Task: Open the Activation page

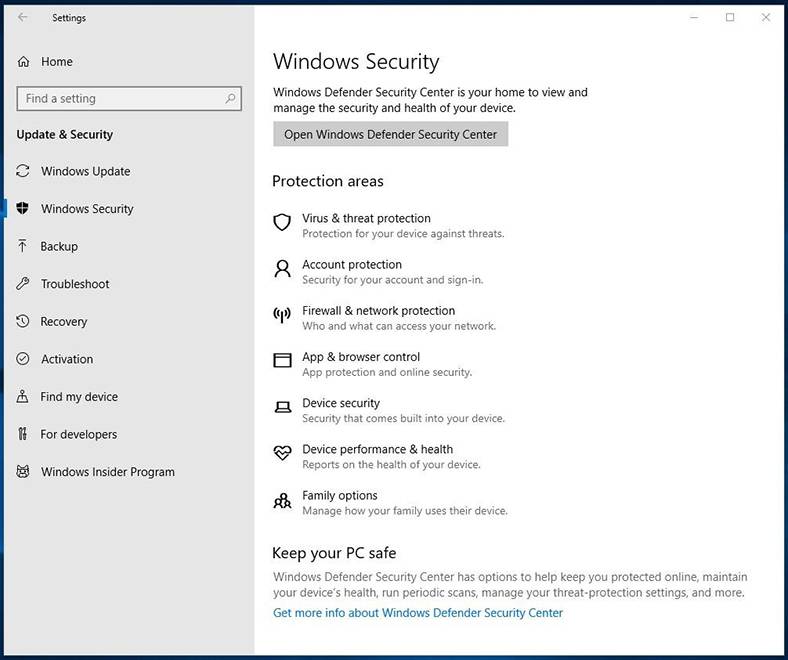Action: coord(67,359)
